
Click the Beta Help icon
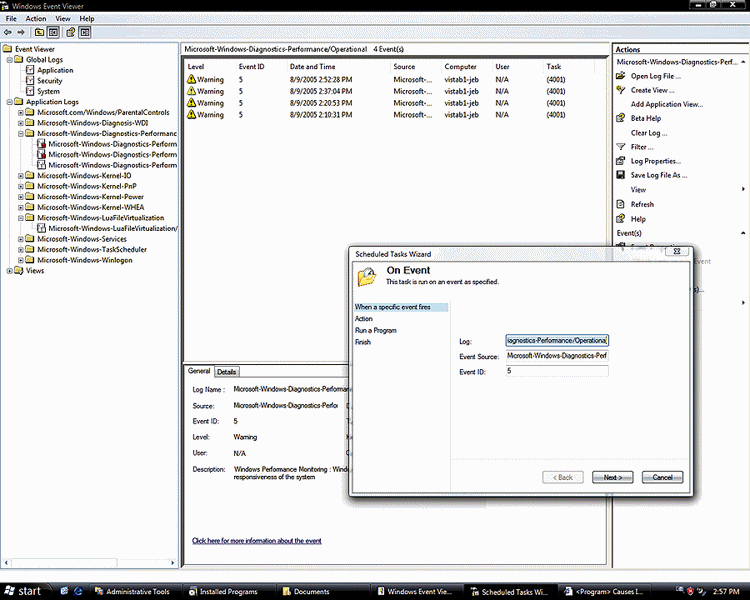620,118
